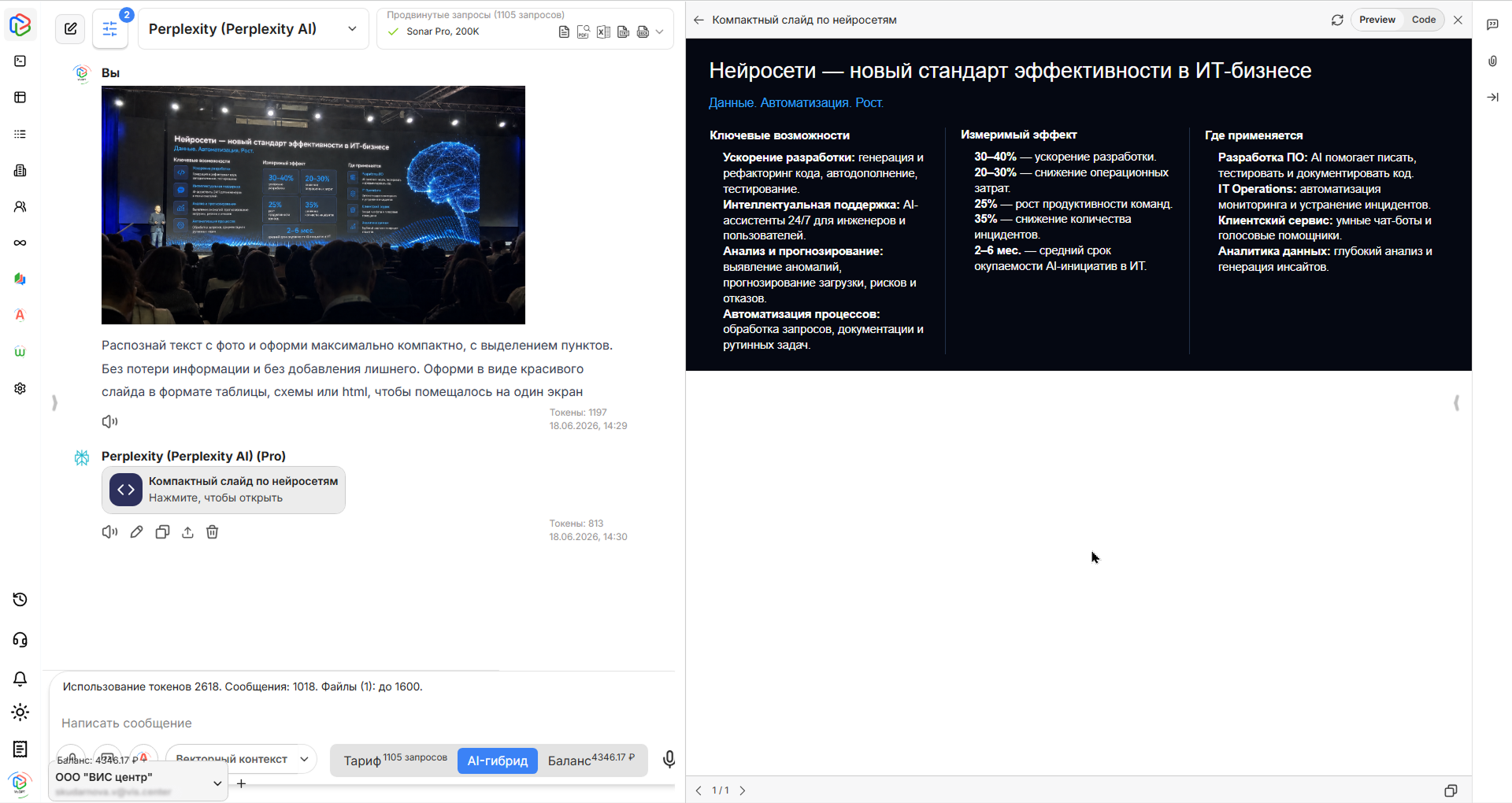Open Компактный слайд по нейросетям artifact
This screenshot has height=803, width=1512.
point(224,490)
